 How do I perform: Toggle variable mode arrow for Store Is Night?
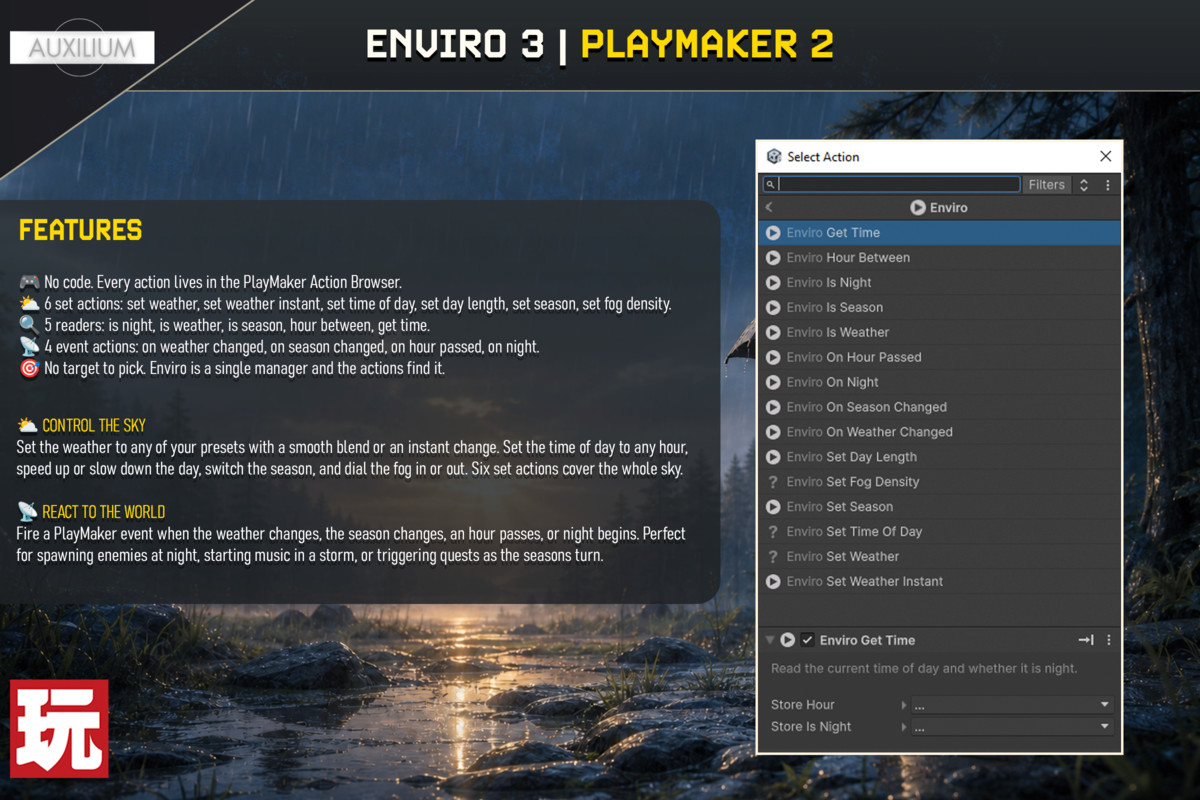pyautogui.click(x=904, y=727)
